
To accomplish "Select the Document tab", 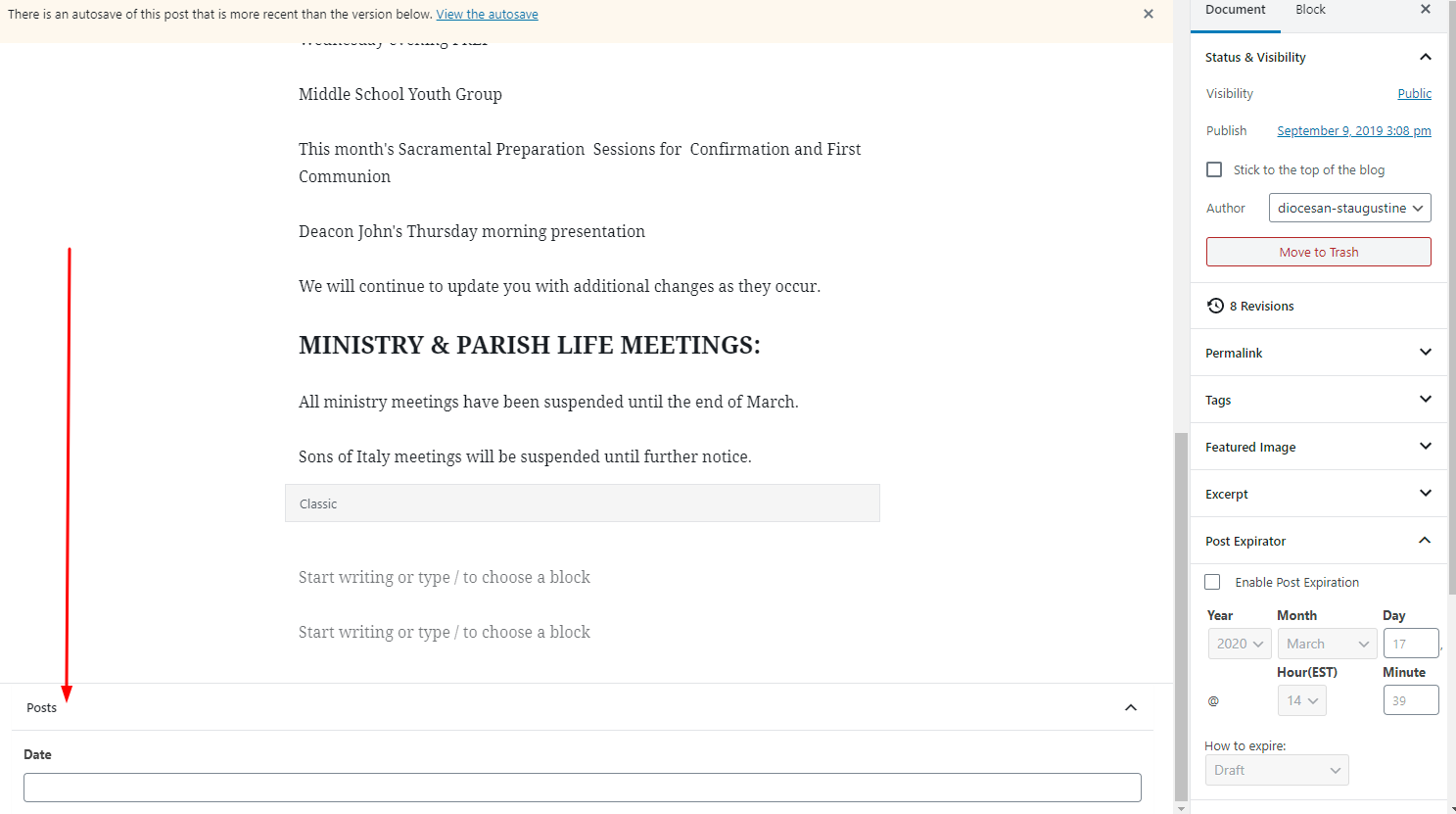I will click(1235, 10).
